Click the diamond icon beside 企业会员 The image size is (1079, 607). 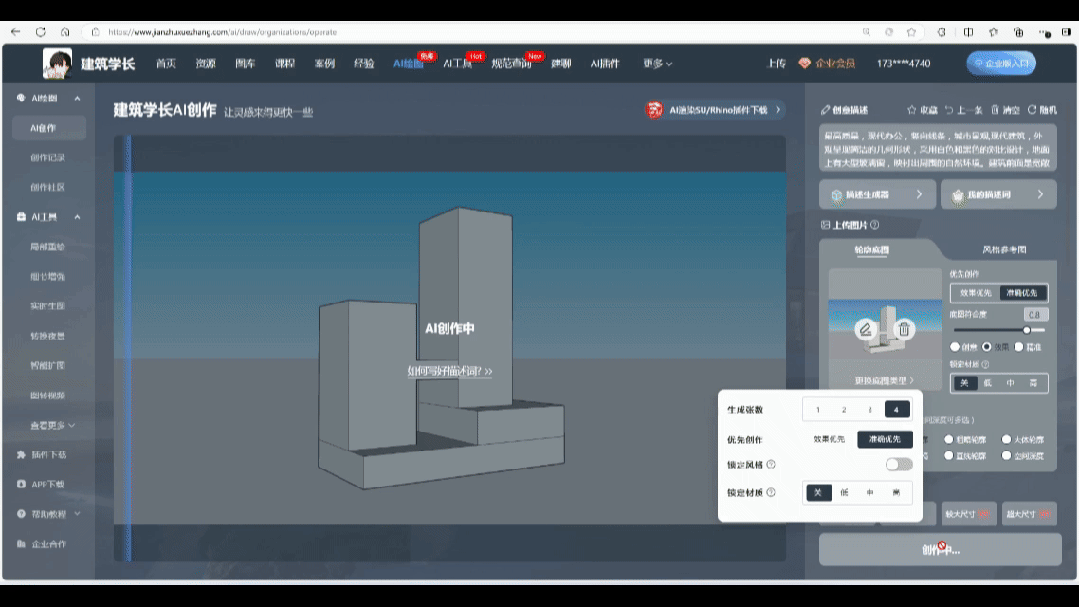tap(804, 63)
